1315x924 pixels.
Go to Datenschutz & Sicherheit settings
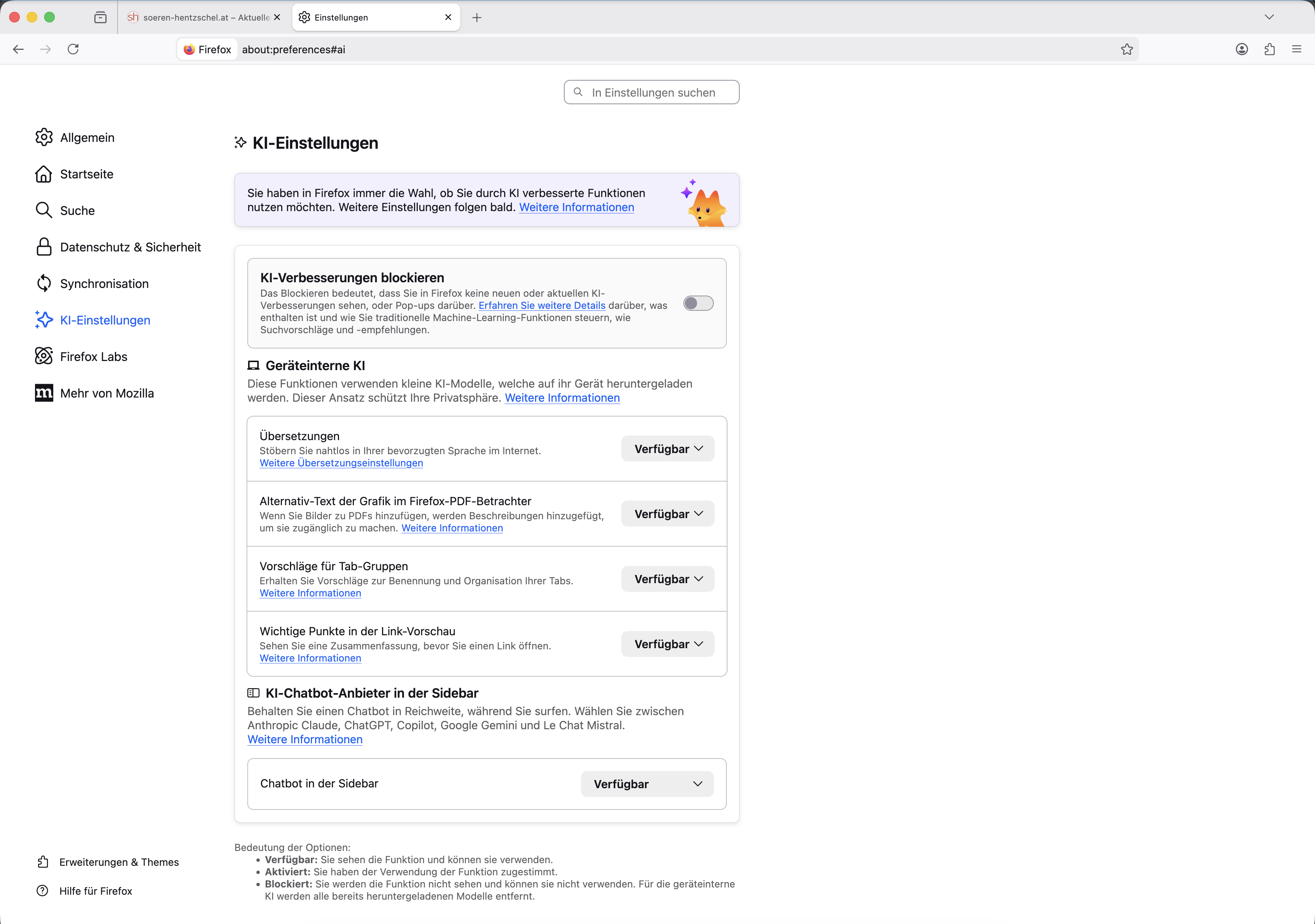(x=130, y=247)
